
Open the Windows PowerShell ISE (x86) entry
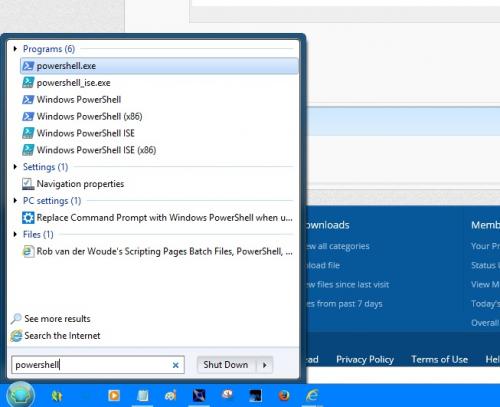click(x=159, y=150)
